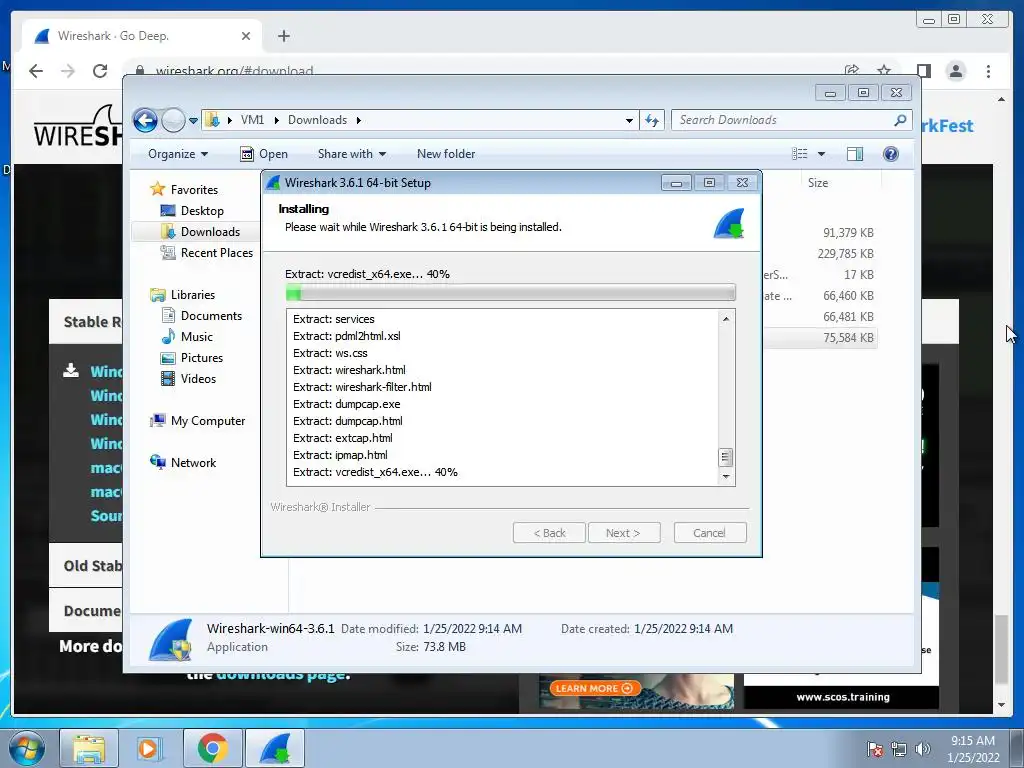
Task: Click the Explorer help icon
Action: click(891, 154)
